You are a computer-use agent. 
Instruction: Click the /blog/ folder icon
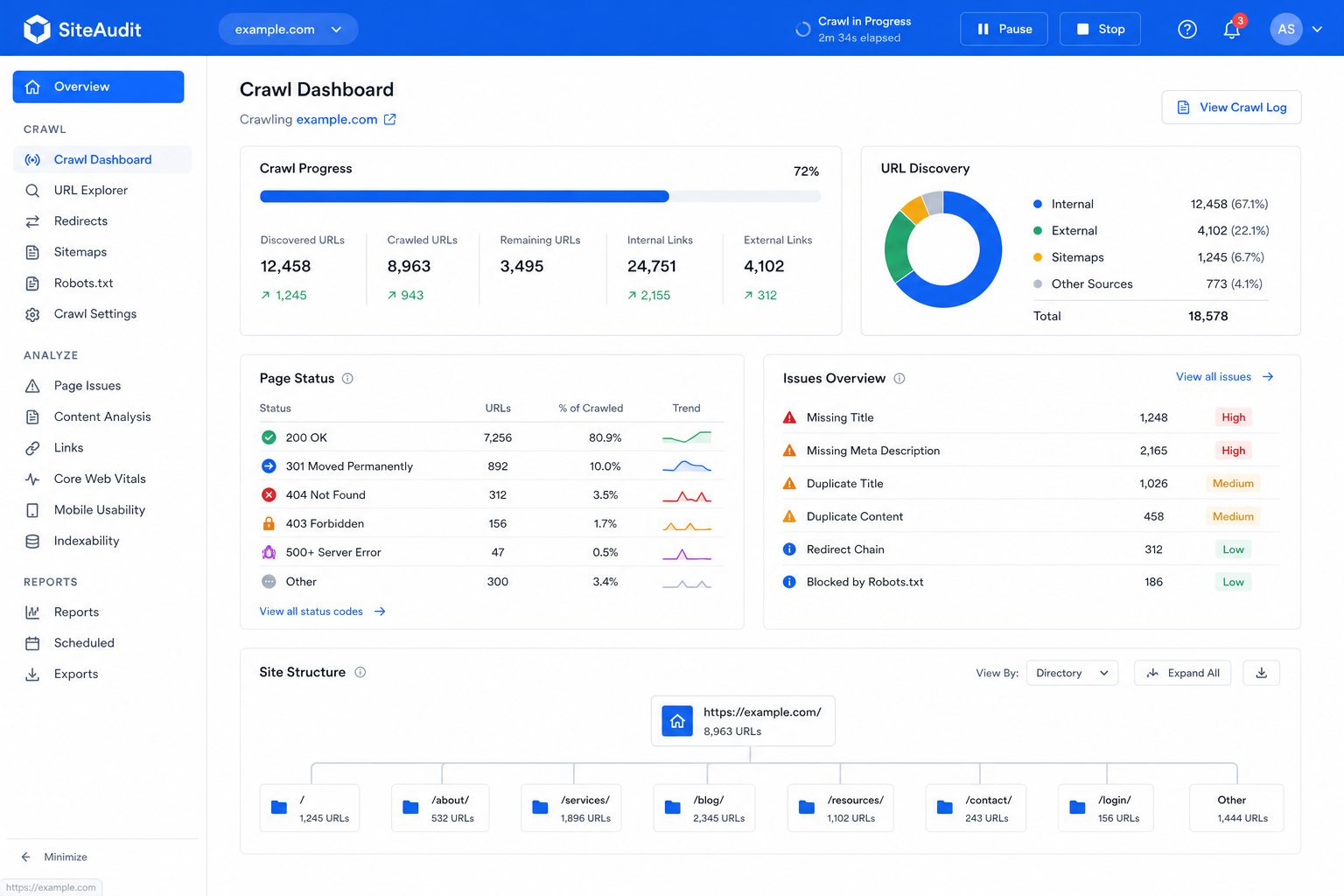click(x=673, y=807)
